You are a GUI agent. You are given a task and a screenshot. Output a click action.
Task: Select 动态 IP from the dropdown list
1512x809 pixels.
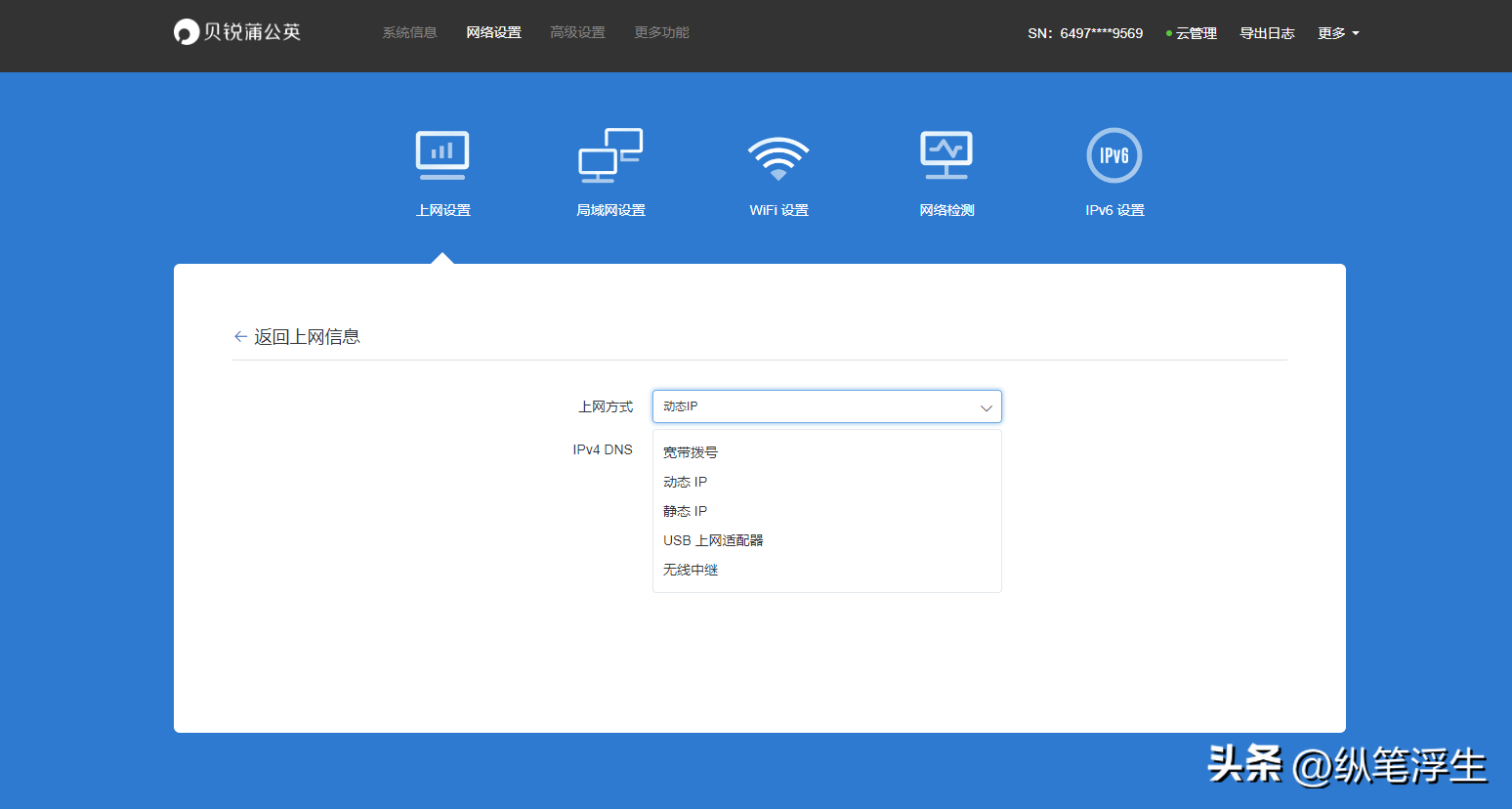click(827, 482)
